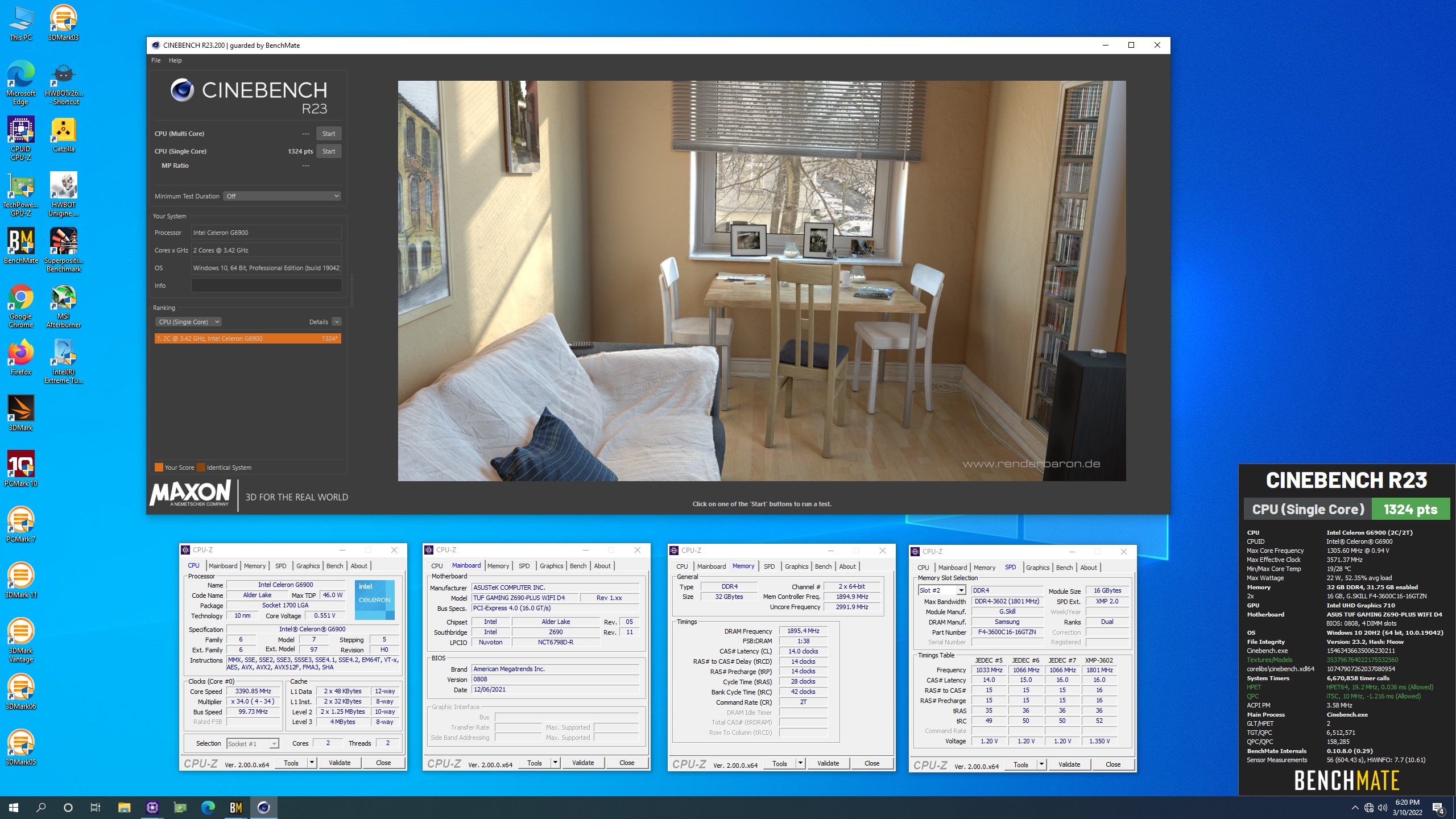
Task: Launch 3DMark Vantage desktop icon
Action: (x=20, y=640)
